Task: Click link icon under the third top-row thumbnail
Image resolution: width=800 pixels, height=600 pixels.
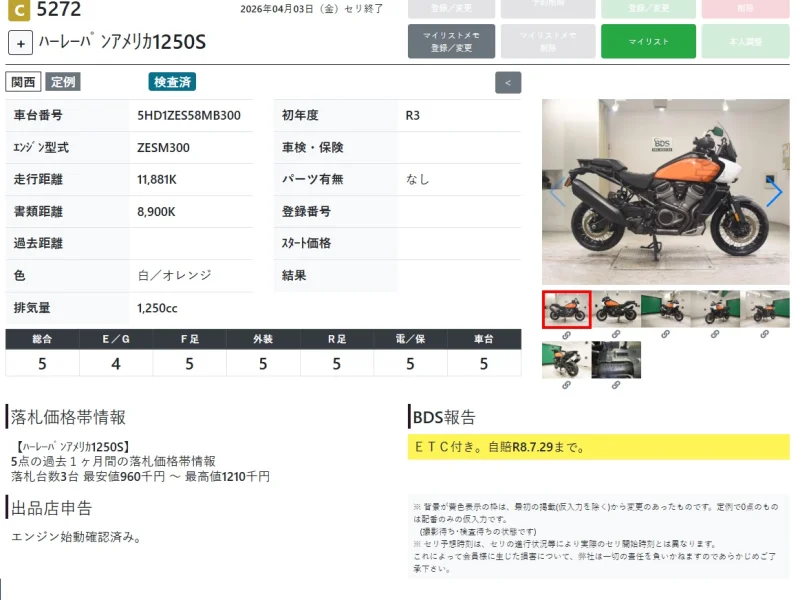Action: pyautogui.click(x=665, y=334)
